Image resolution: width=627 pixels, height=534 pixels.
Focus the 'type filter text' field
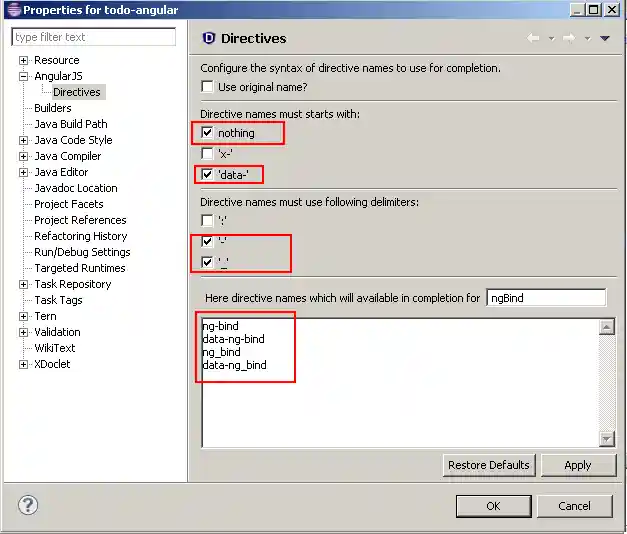click(x=94, y=37)
